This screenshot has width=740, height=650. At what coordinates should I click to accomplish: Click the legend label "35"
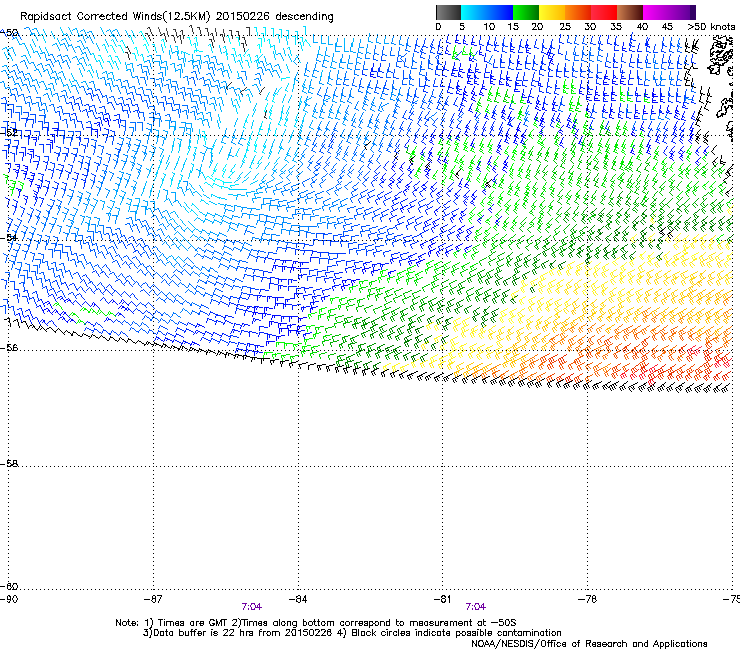(x=616, y=27)
